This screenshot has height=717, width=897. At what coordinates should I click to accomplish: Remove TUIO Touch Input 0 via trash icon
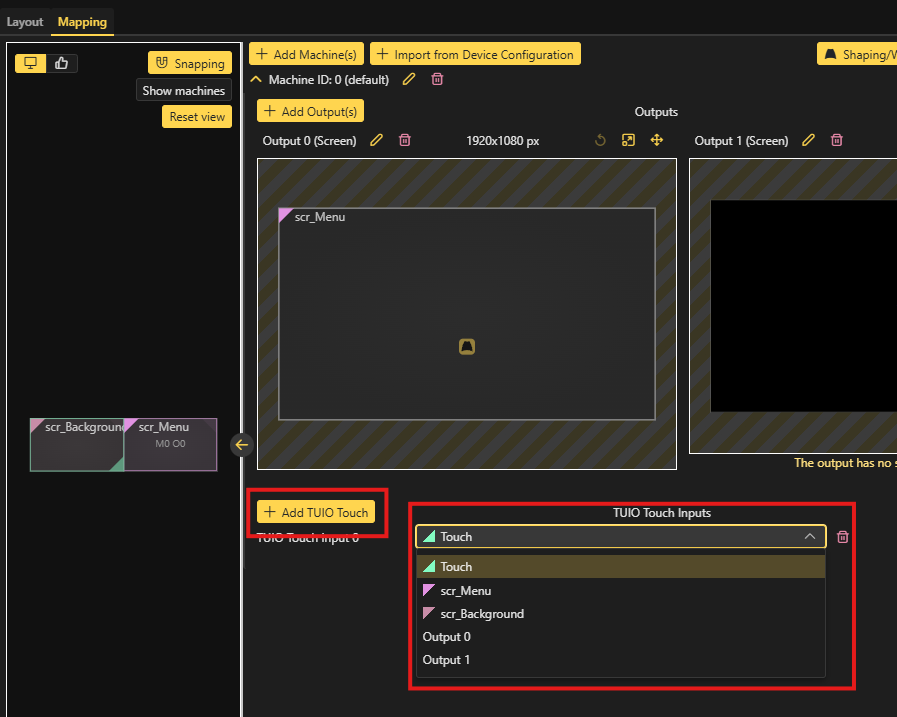(843, 537)
